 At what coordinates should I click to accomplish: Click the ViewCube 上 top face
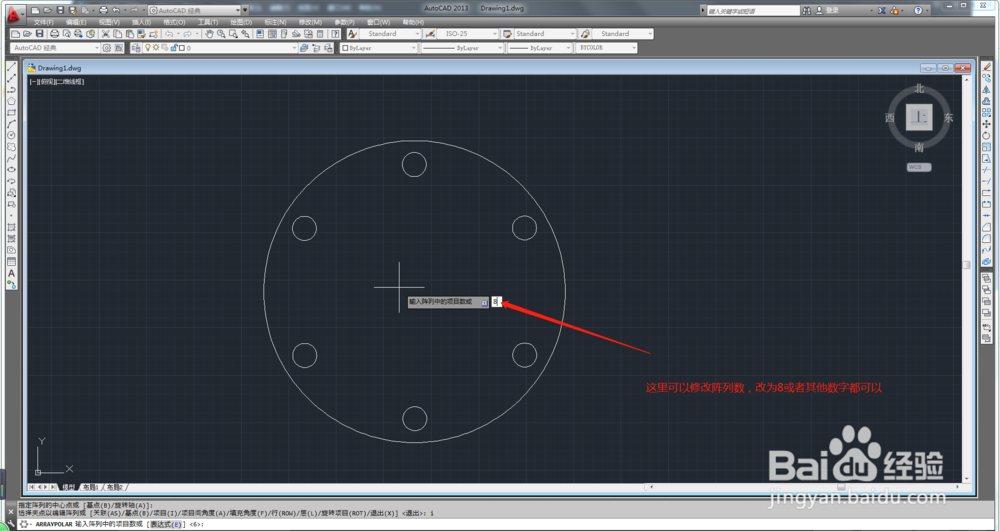919,117
